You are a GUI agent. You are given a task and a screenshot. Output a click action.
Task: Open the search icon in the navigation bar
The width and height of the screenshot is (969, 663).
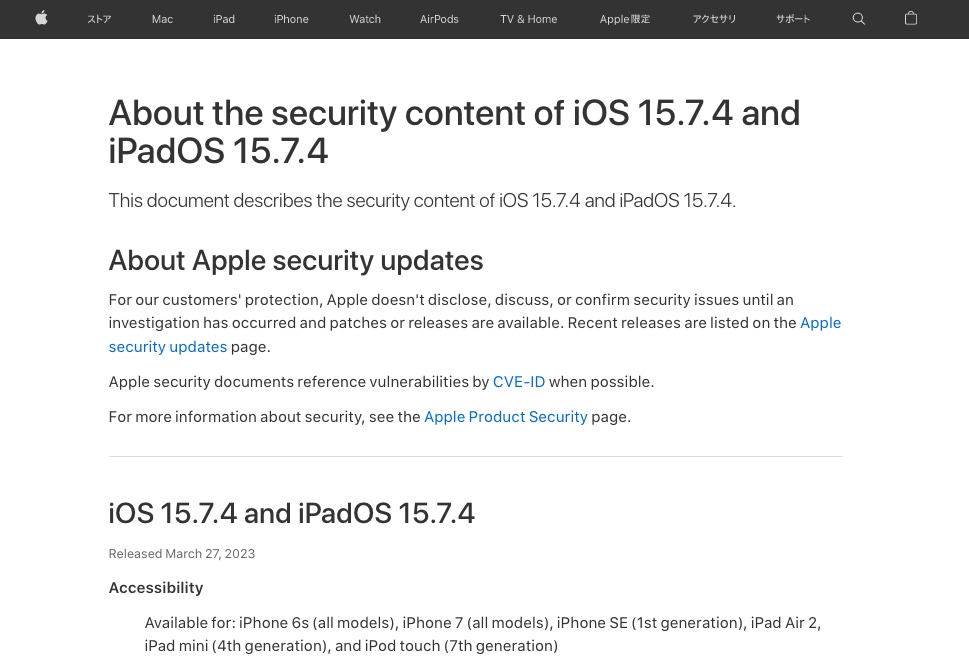[858, 19]
